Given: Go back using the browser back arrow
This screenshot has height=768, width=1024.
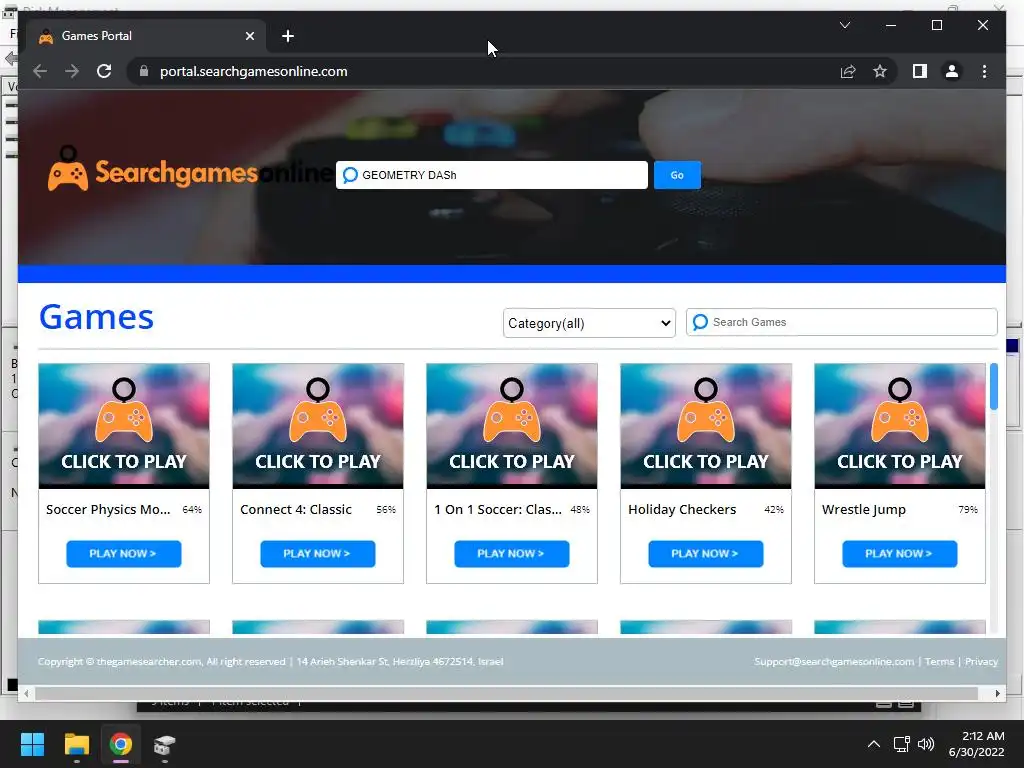Looking at the screenshot, I should click(40, 71).
